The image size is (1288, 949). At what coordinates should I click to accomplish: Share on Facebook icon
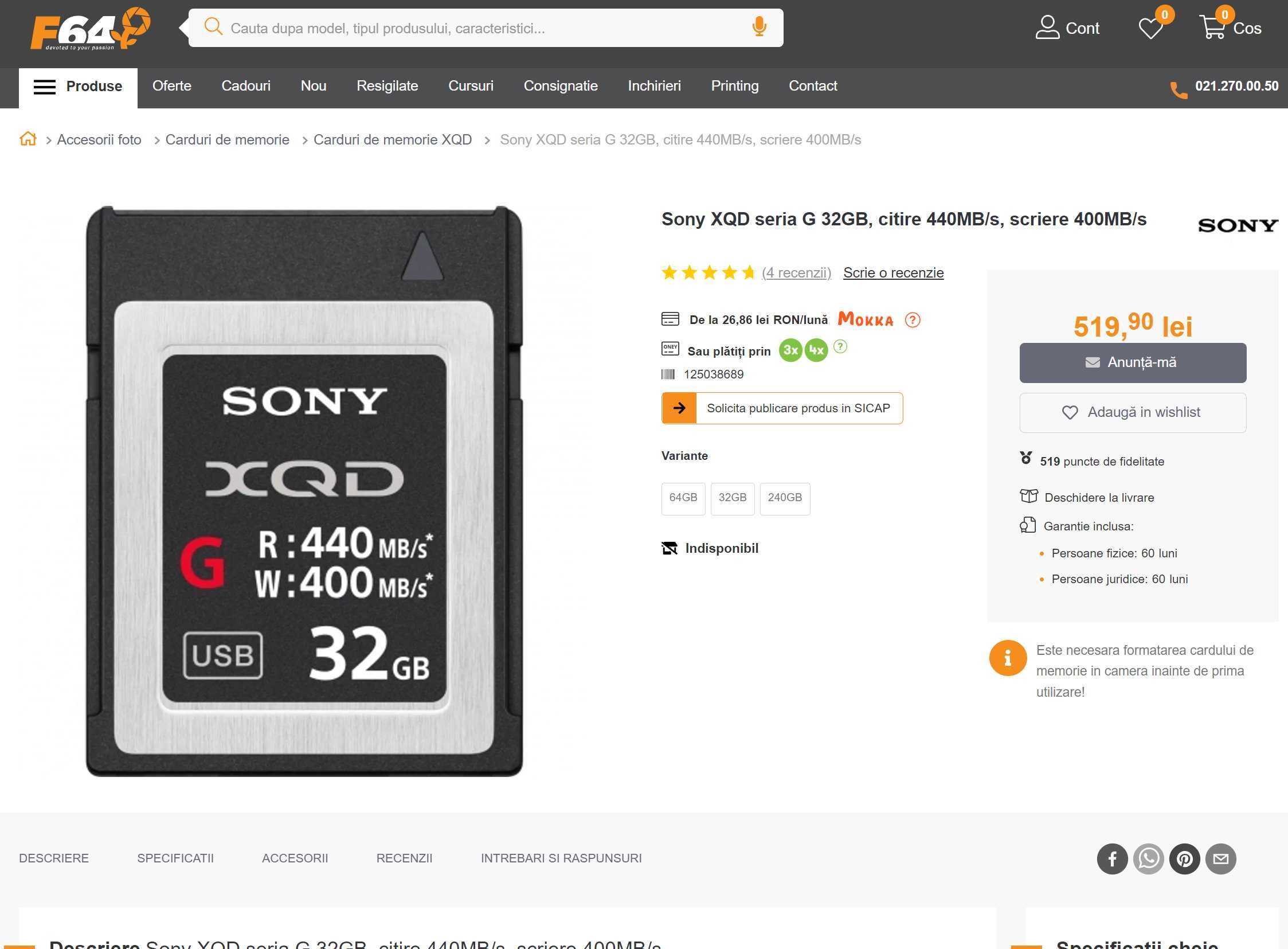1112,859
